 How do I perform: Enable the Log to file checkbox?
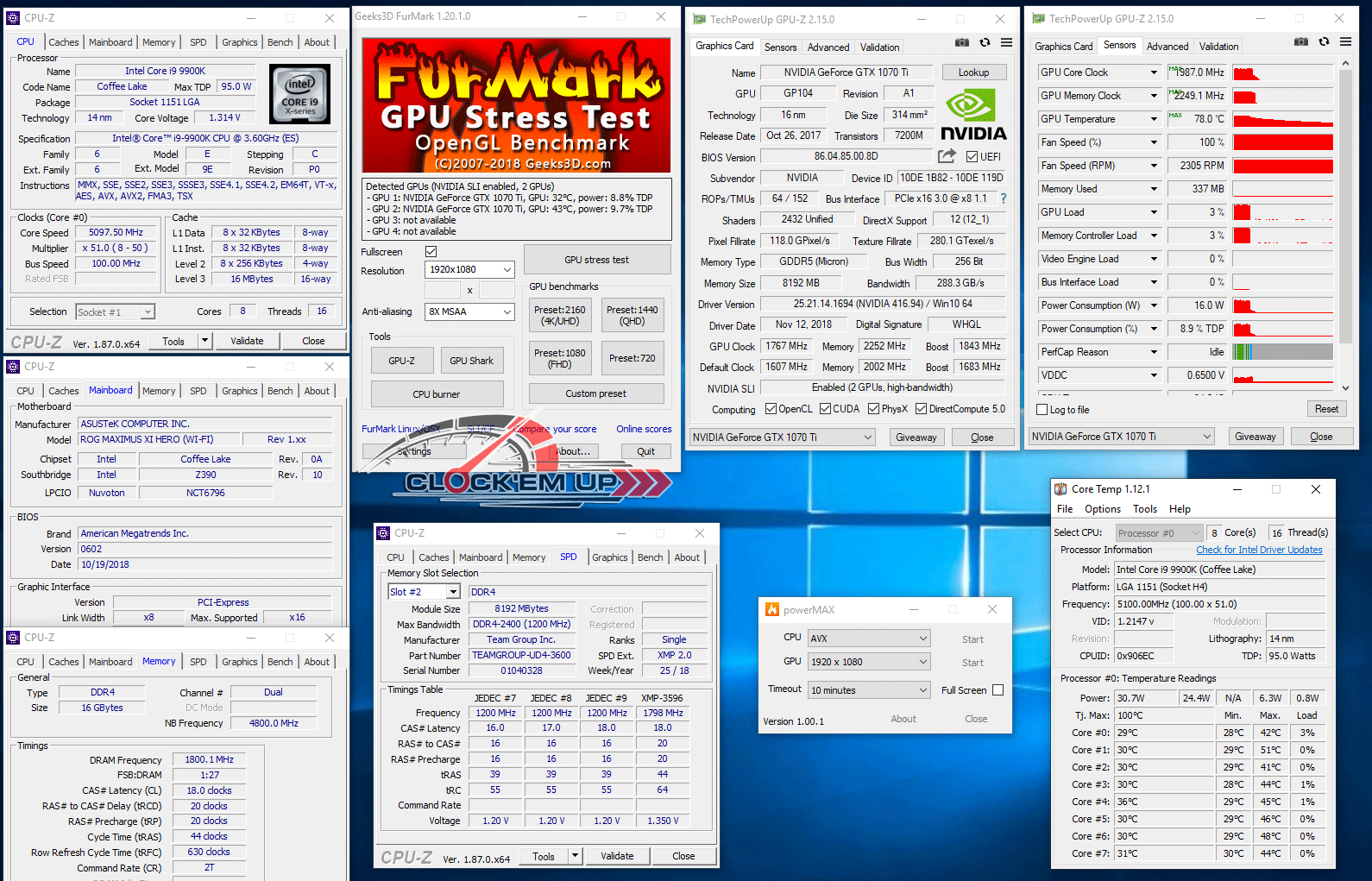click(x=1042, y=410)
